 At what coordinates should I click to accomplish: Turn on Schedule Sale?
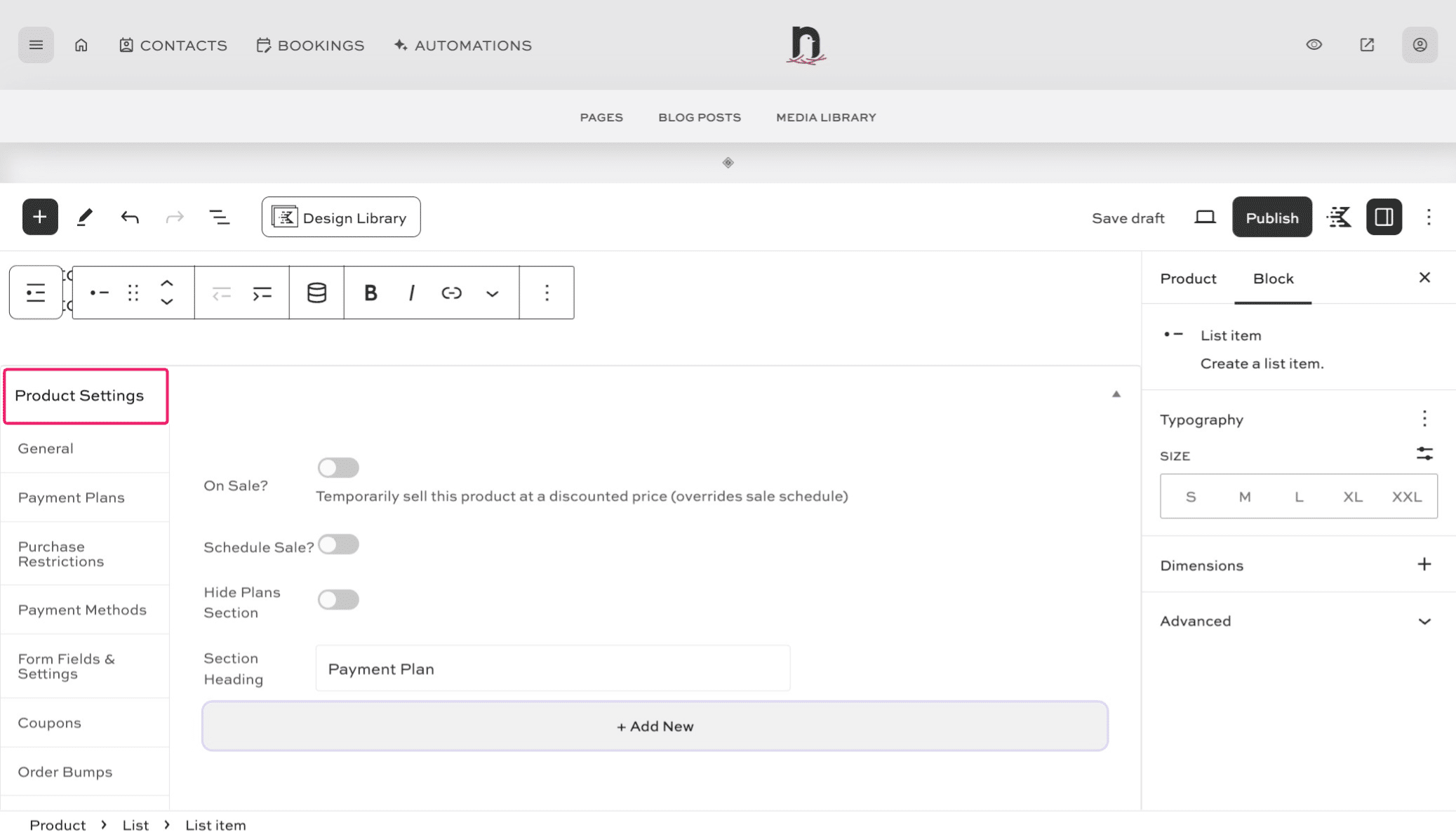(338, 544)
